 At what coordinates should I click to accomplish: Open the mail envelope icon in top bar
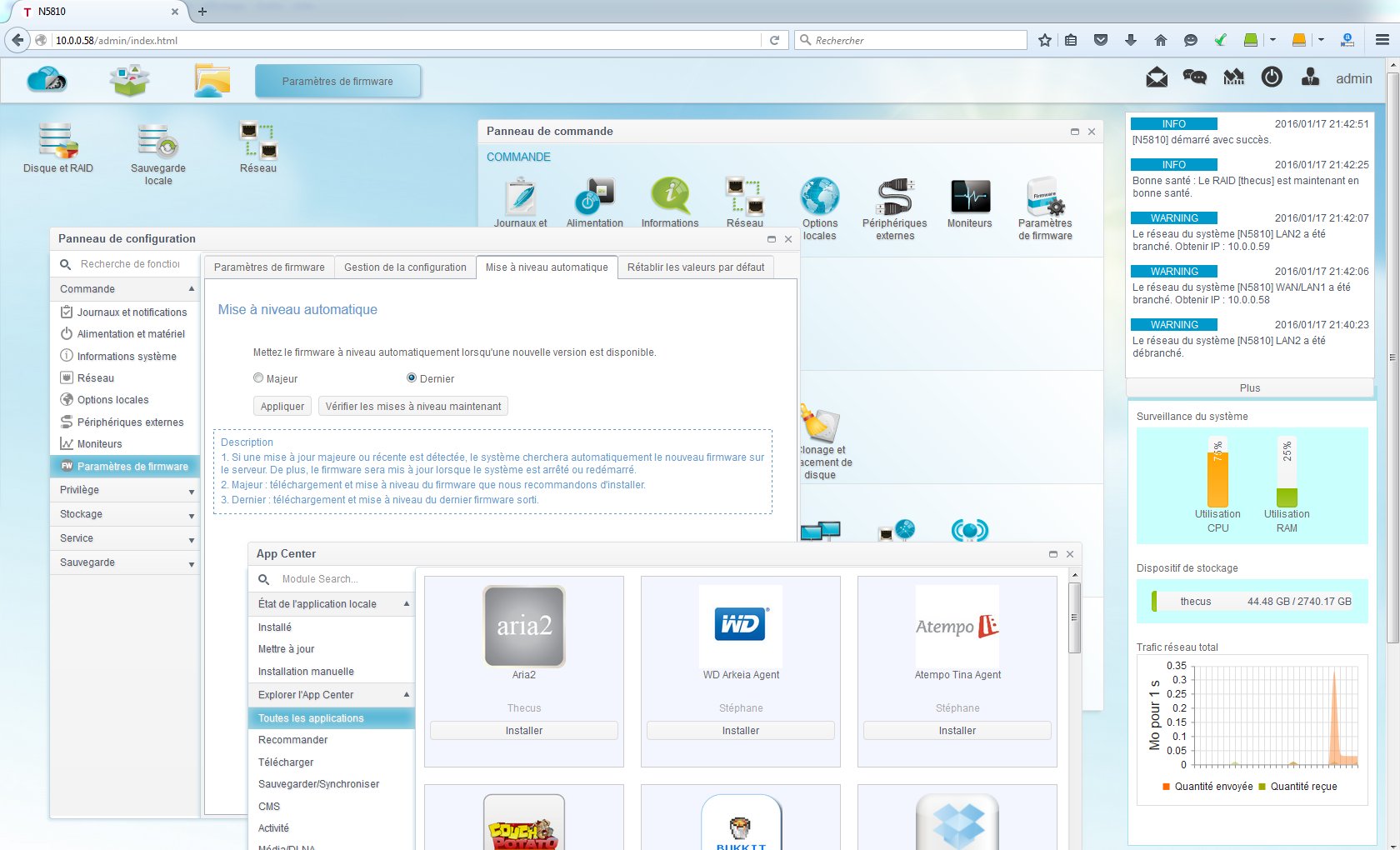coord(1157,77)
